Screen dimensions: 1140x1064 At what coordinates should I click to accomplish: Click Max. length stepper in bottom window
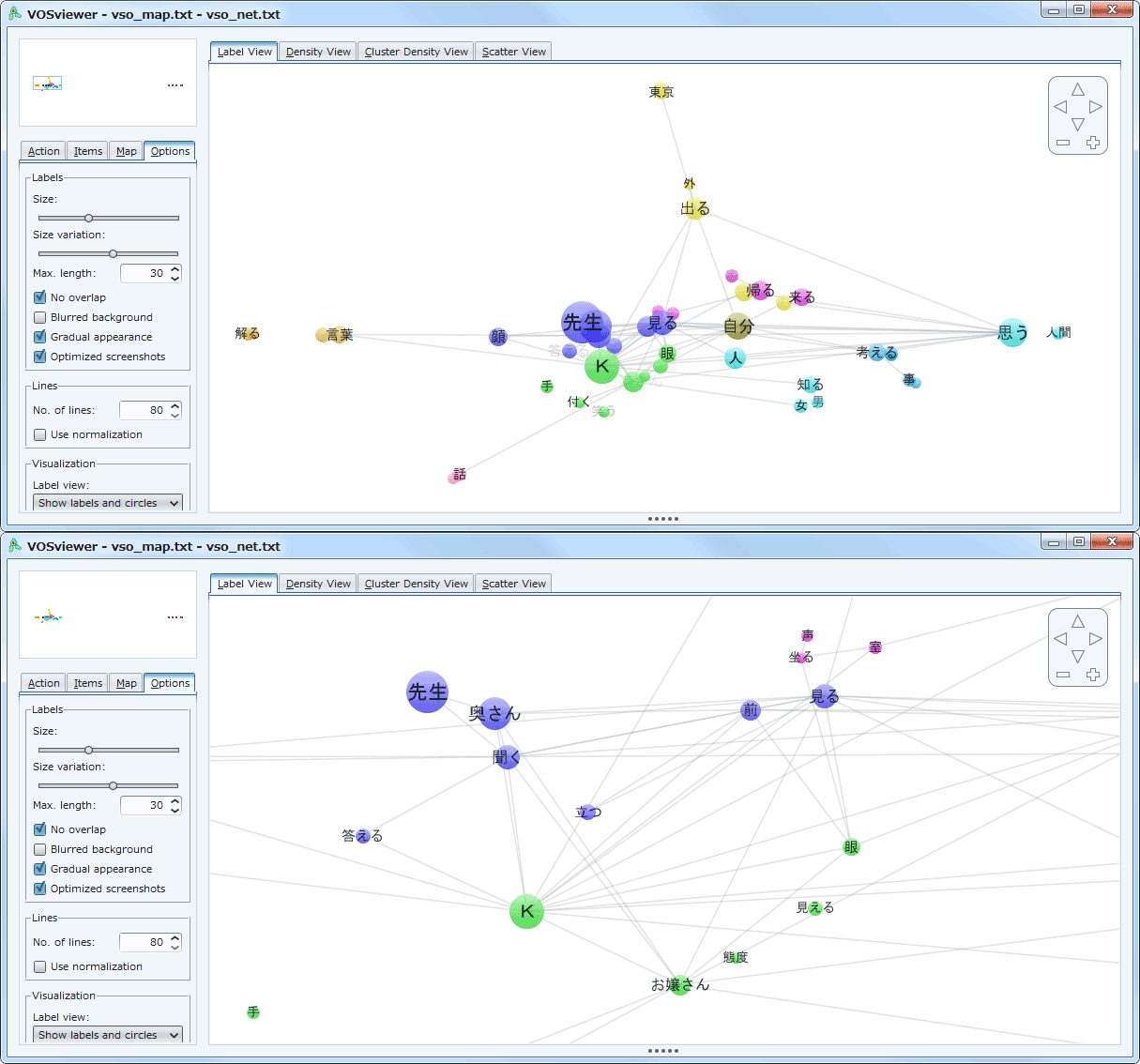175,805
